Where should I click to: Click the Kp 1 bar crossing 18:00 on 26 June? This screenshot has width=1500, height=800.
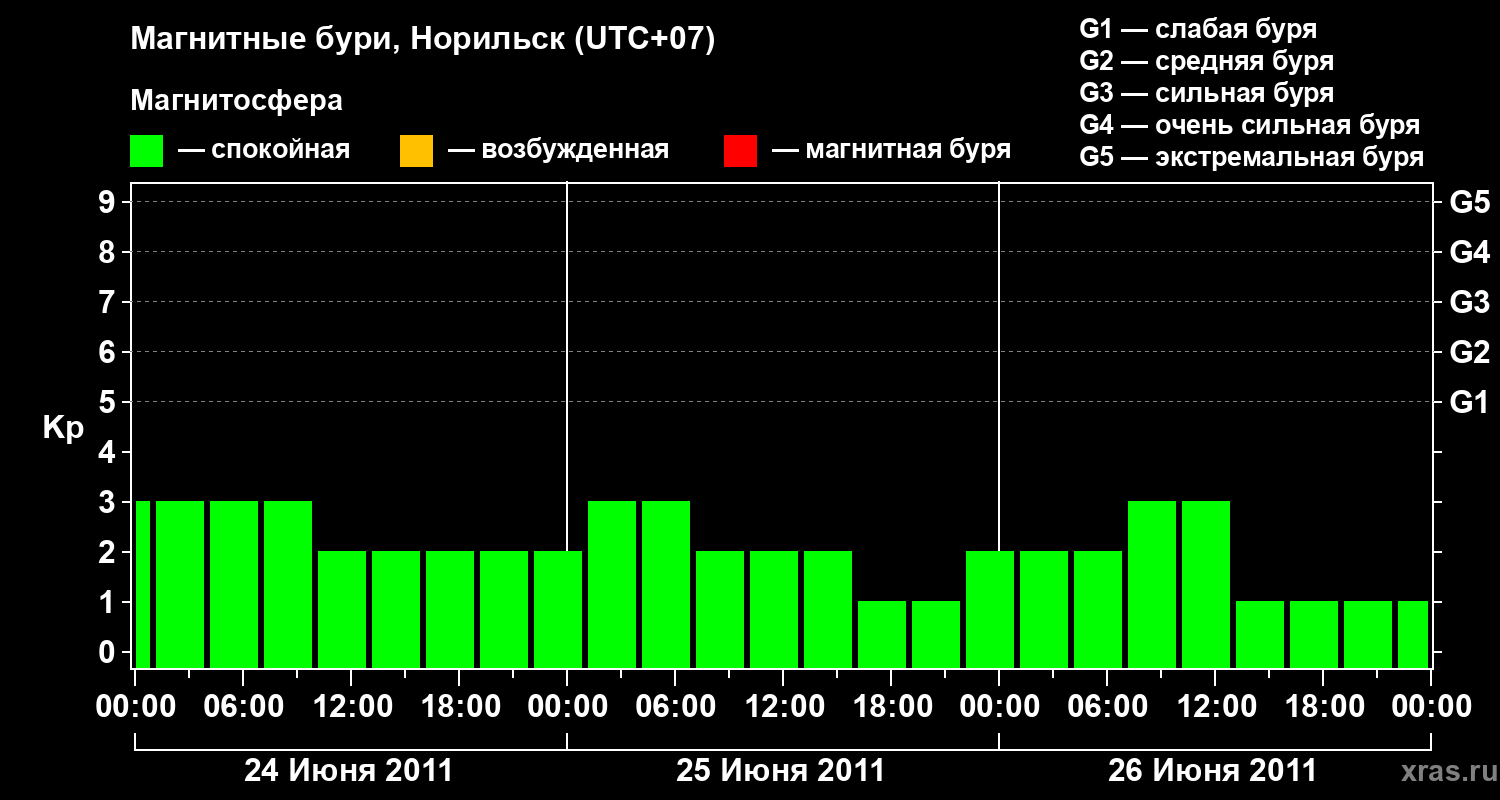pos(1314,634)
